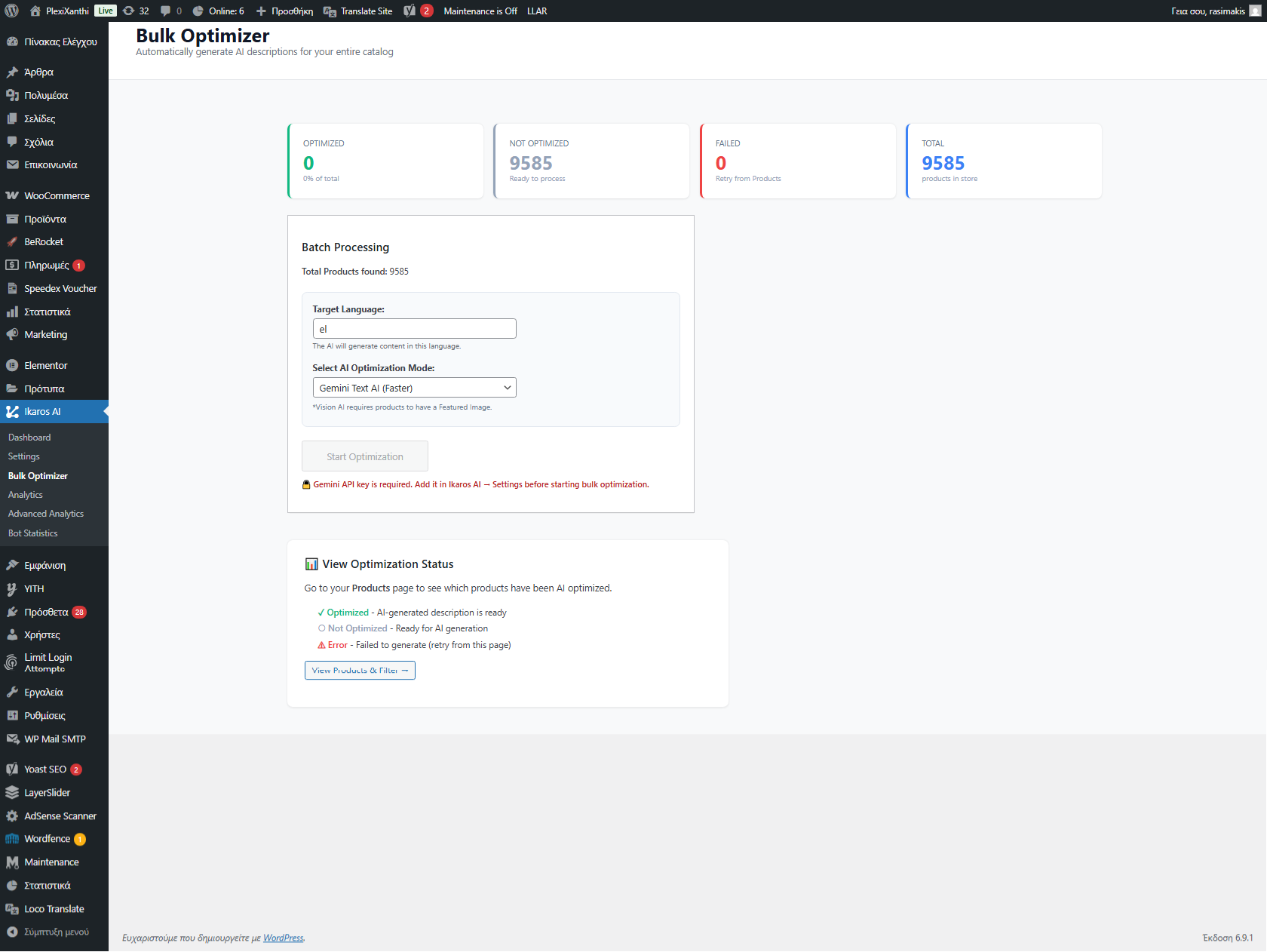Click the Limit Login Attempts icon
Screen dimensions: 1267x952
tap(11, 662)
